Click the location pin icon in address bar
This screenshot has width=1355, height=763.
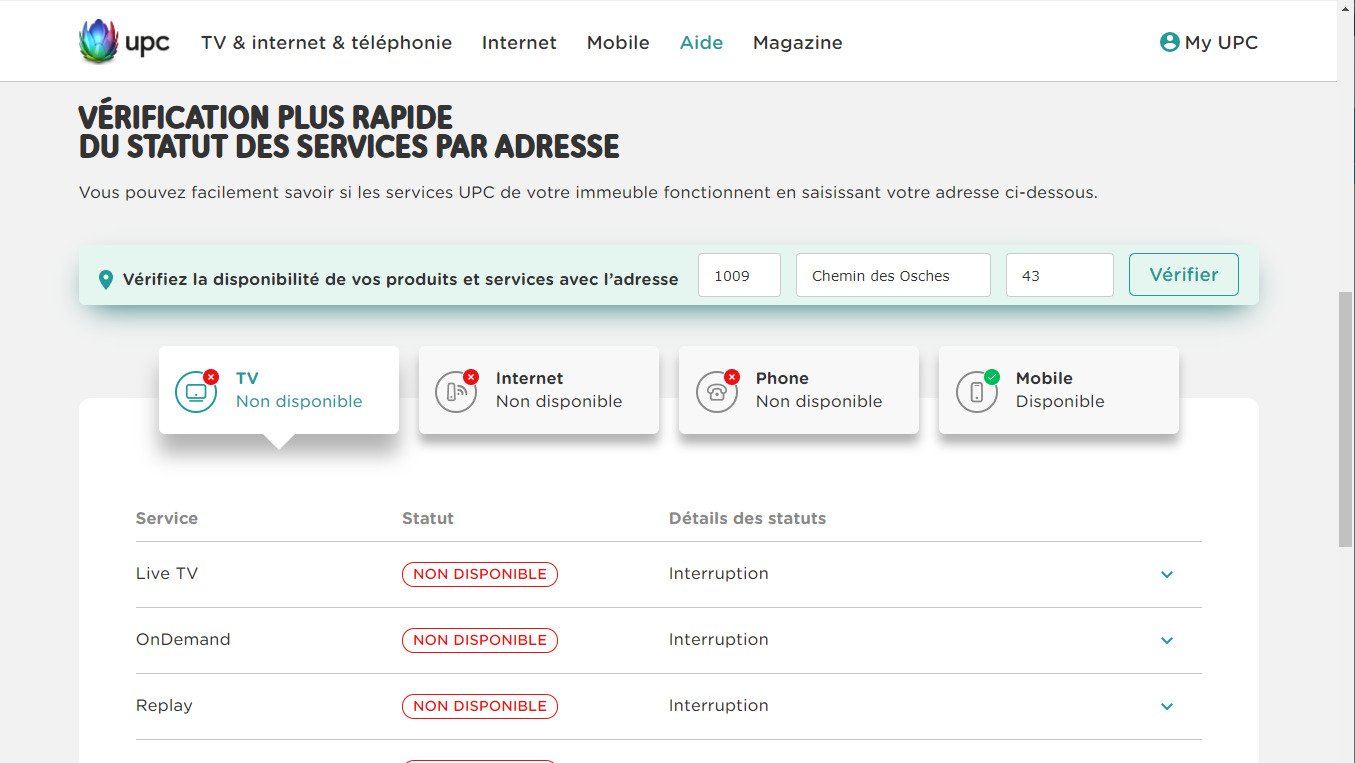pos(106,280)
